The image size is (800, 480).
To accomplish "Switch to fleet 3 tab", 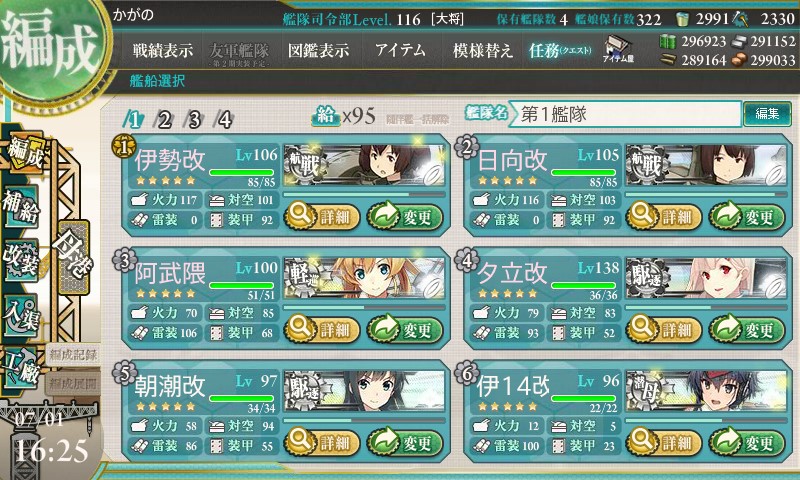I will pos(194,120).
